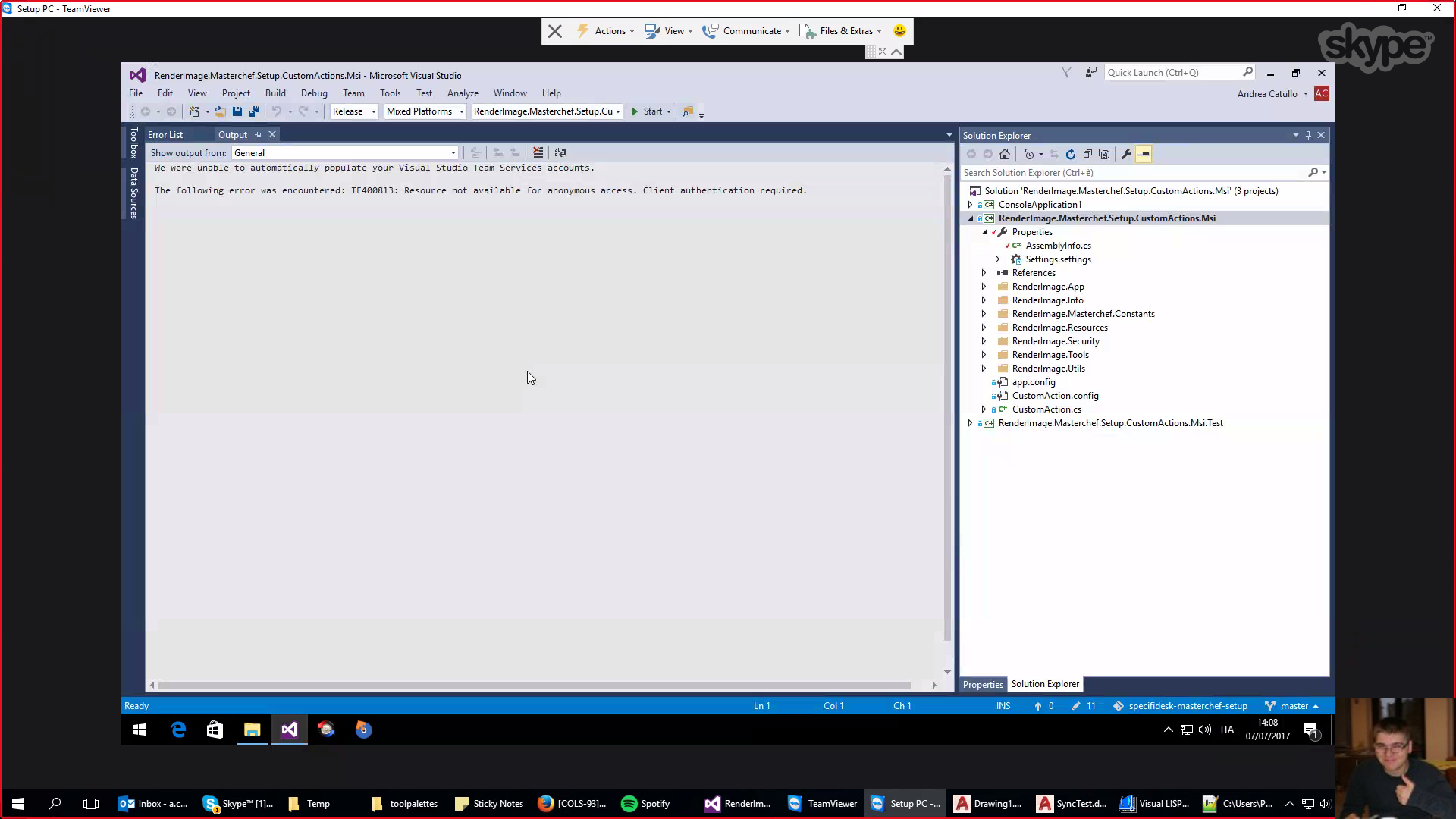Click Save All toolbar icon
The width and height of the screenshot is (1456, 819).
tap(254, 111)
